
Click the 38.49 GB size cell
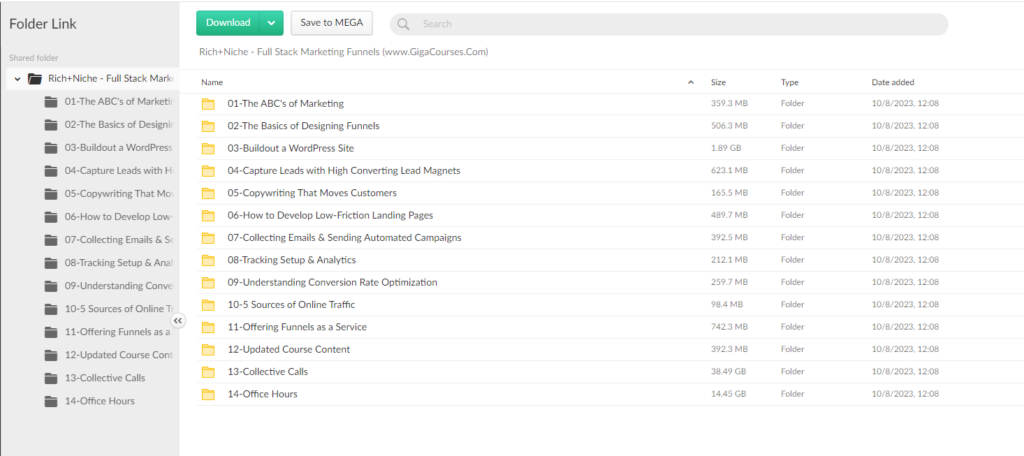[x=728, y=372]
